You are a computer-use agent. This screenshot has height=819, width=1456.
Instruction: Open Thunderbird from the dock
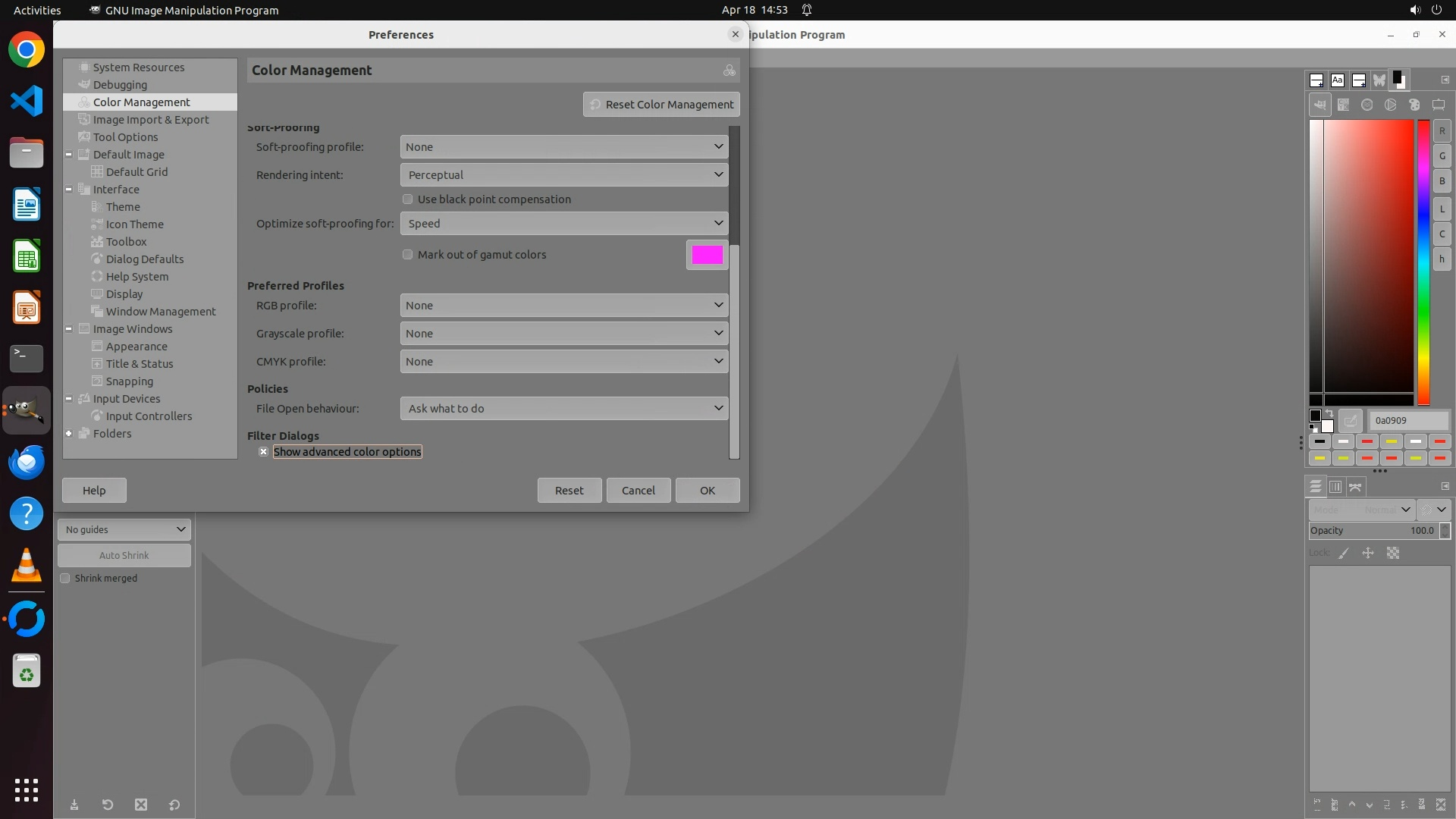click(x=27, y=462)
